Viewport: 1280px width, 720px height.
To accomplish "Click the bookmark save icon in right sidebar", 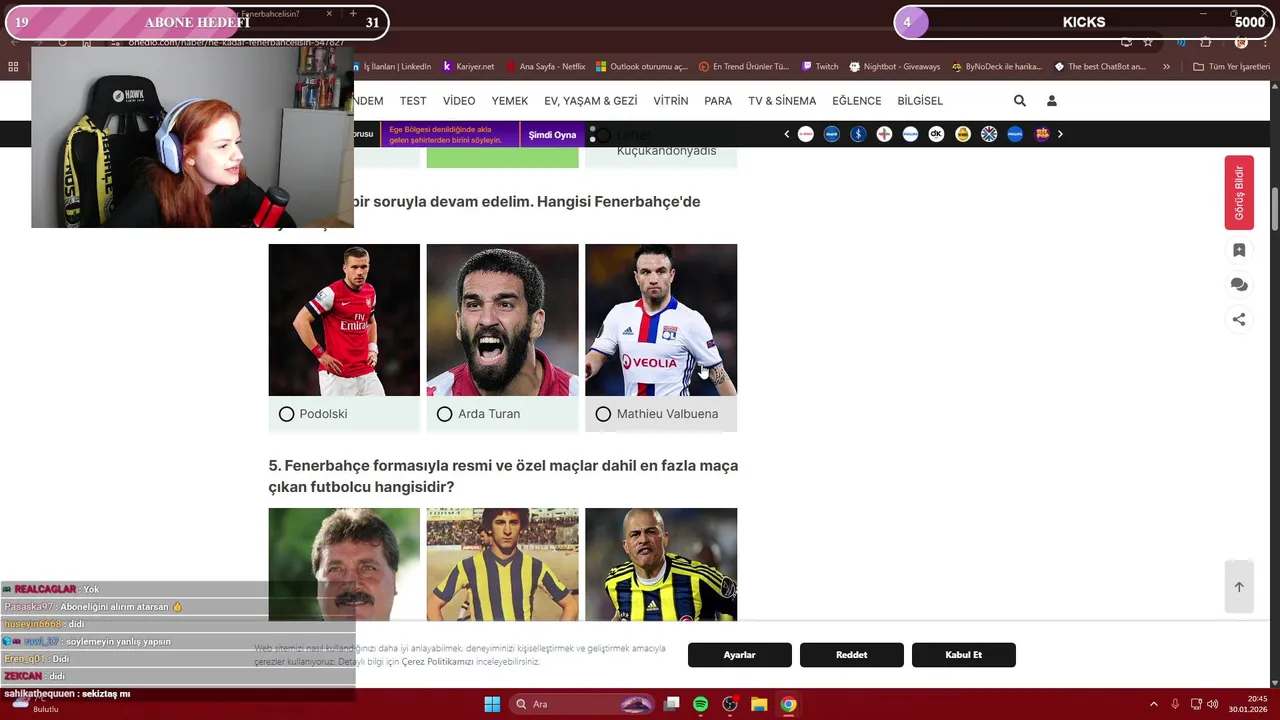I will pos(1239,250).
